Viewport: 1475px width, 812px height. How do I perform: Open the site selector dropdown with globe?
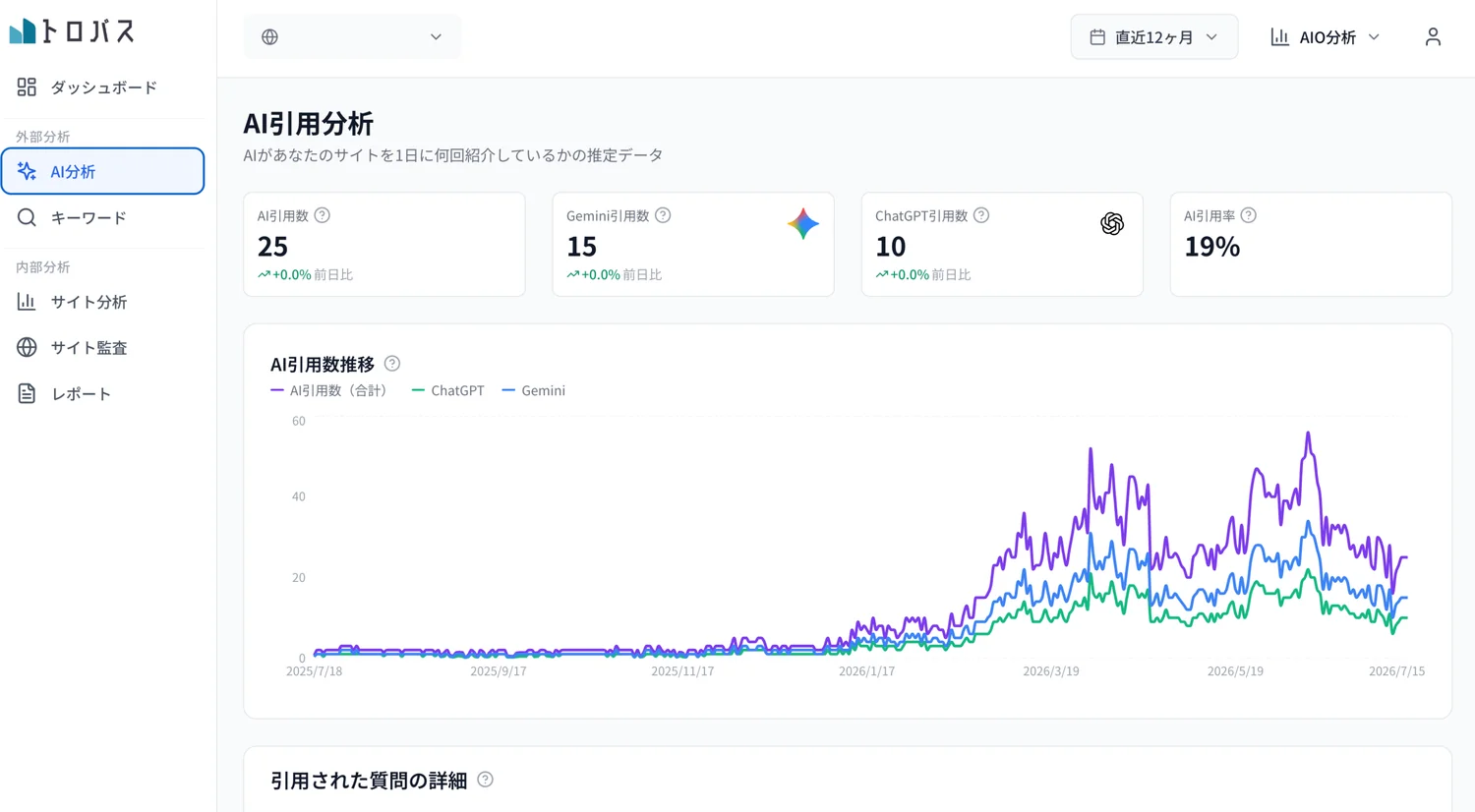[352, 37]
